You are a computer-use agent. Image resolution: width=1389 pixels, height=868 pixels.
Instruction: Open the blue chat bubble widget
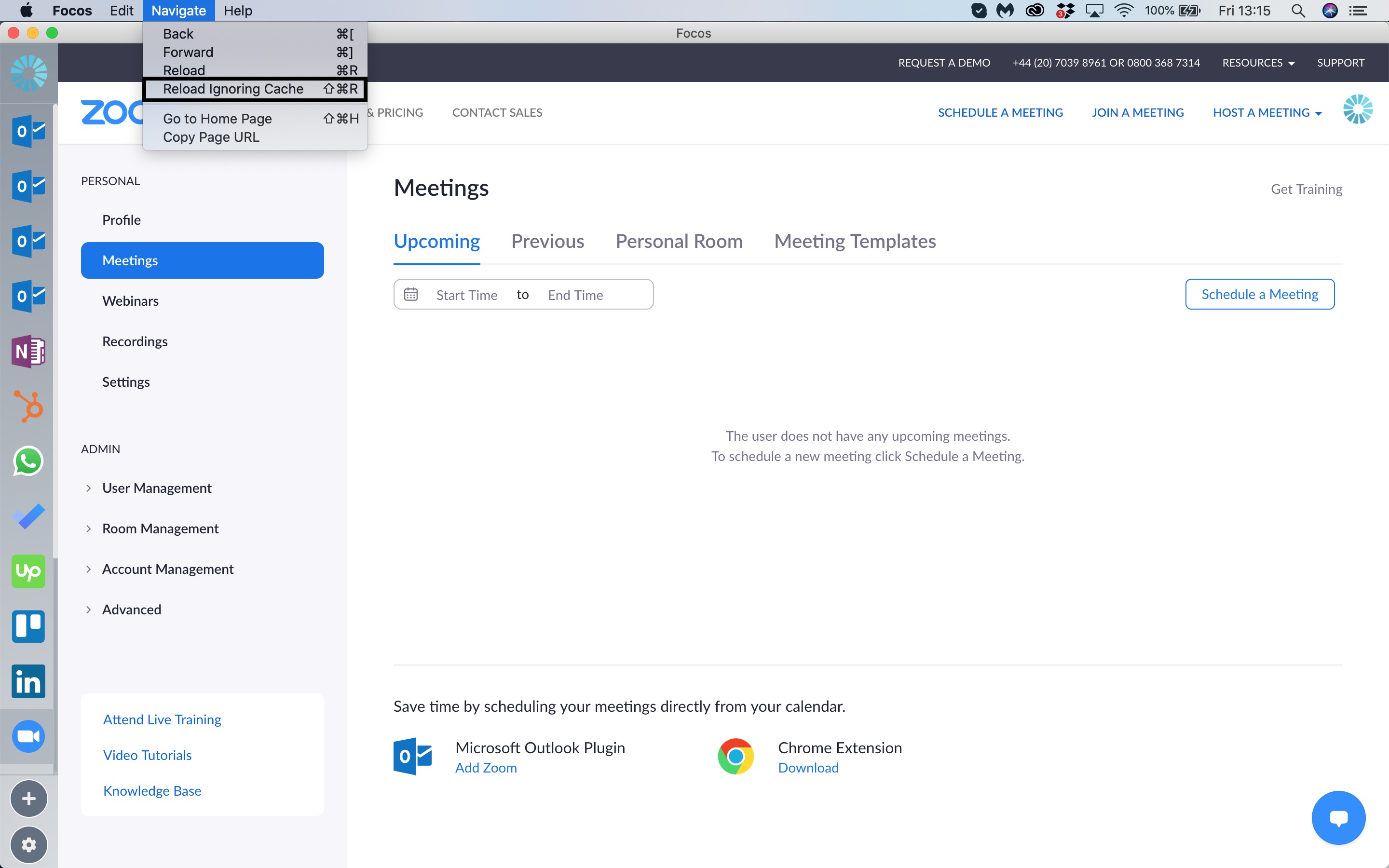click(x=1338, y=817)
